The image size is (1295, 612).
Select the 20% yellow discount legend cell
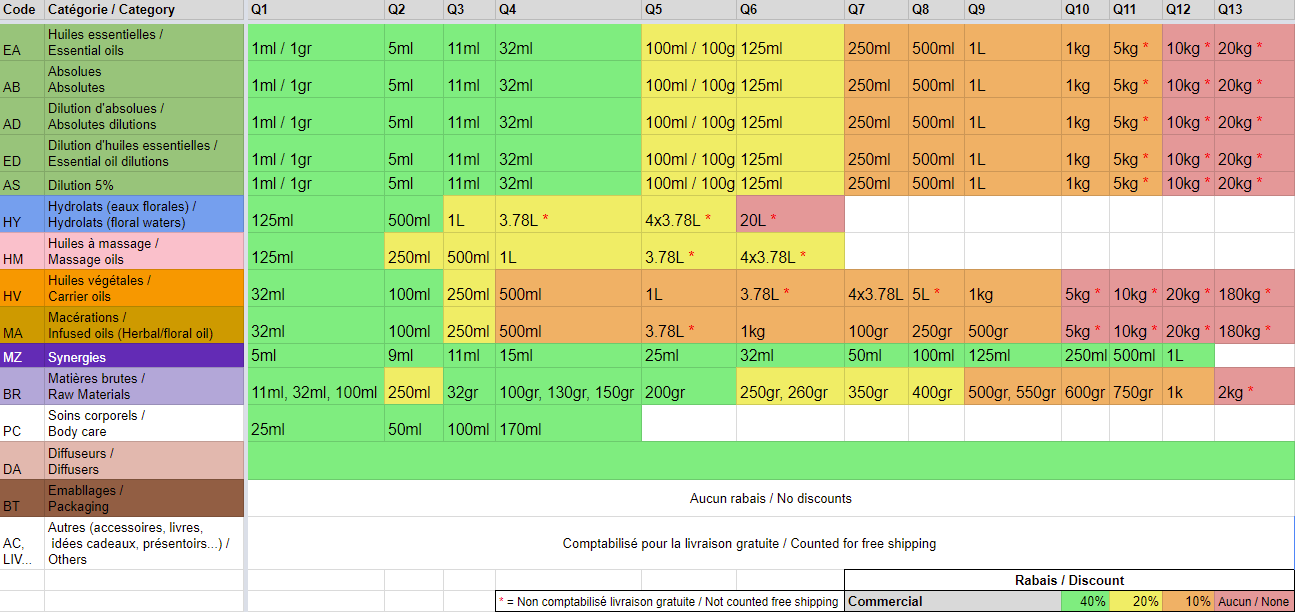(1137, 601)
